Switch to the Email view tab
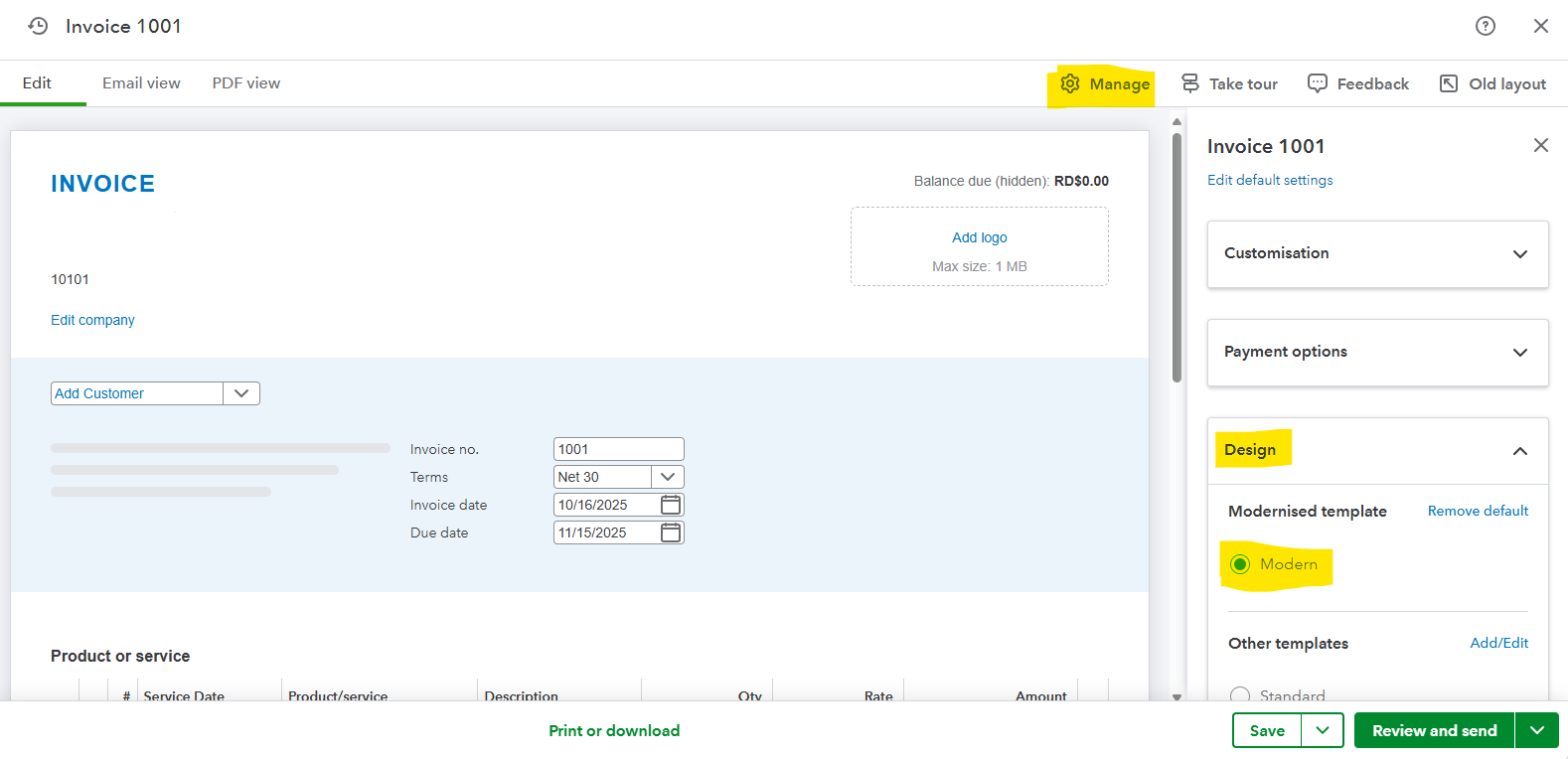The image size is (1568, 759). (x=141, y=83)
